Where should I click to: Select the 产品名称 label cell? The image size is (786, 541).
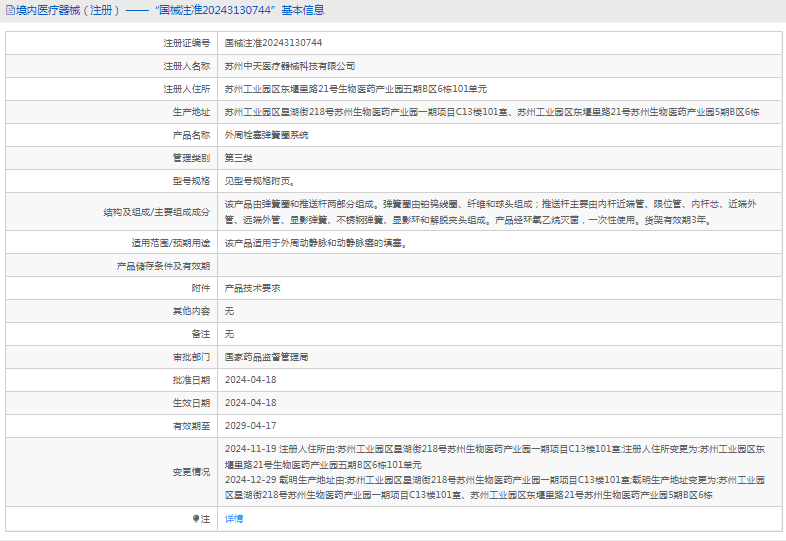pos(112,135)
